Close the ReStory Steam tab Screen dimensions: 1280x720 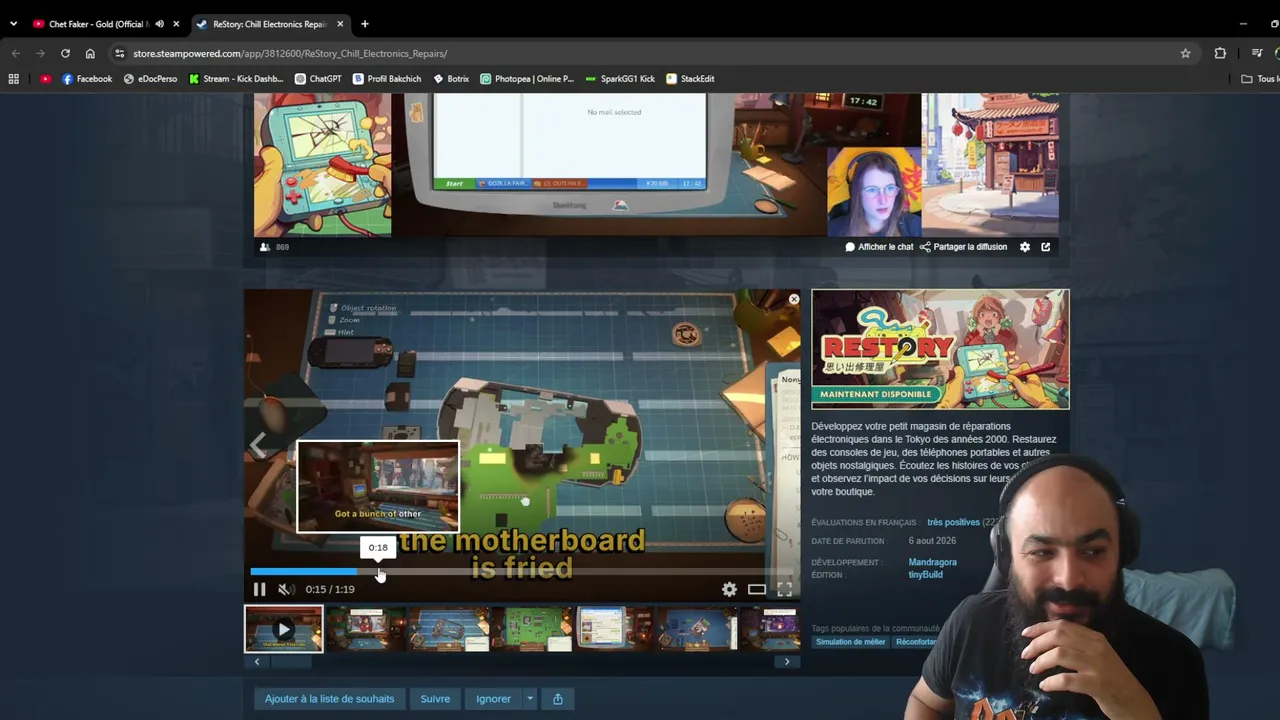pyautogui.click(x=340, y=24)
